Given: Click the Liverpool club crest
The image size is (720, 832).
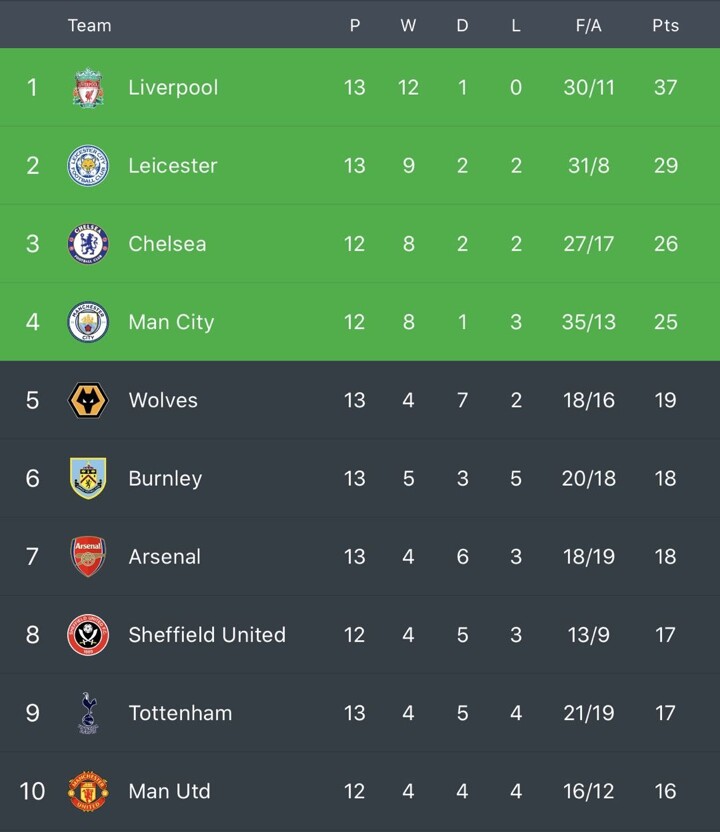Looking at the screenshot, I should click(88, 88).
